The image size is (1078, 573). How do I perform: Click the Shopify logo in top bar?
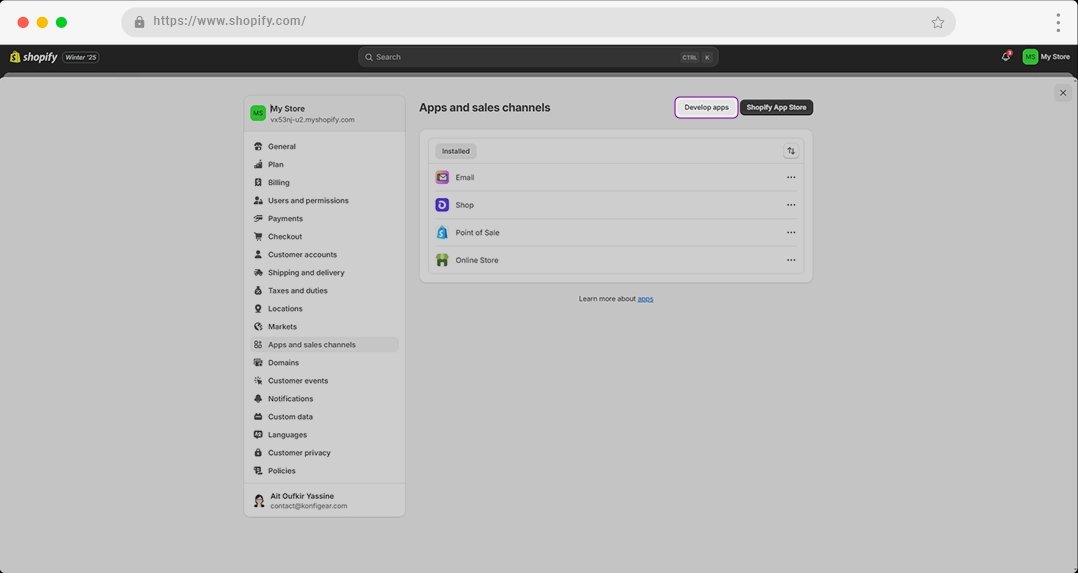34,57
